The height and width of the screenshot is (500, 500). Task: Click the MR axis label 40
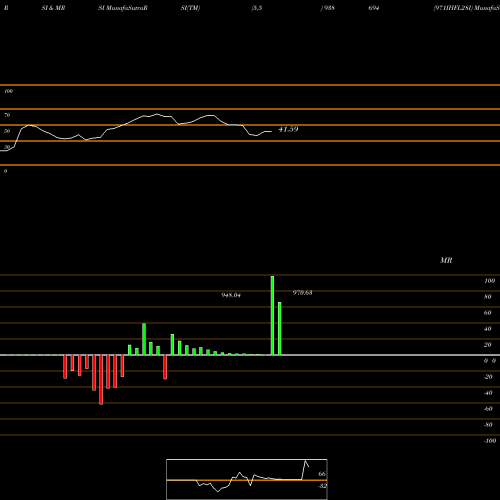point(488,329)
